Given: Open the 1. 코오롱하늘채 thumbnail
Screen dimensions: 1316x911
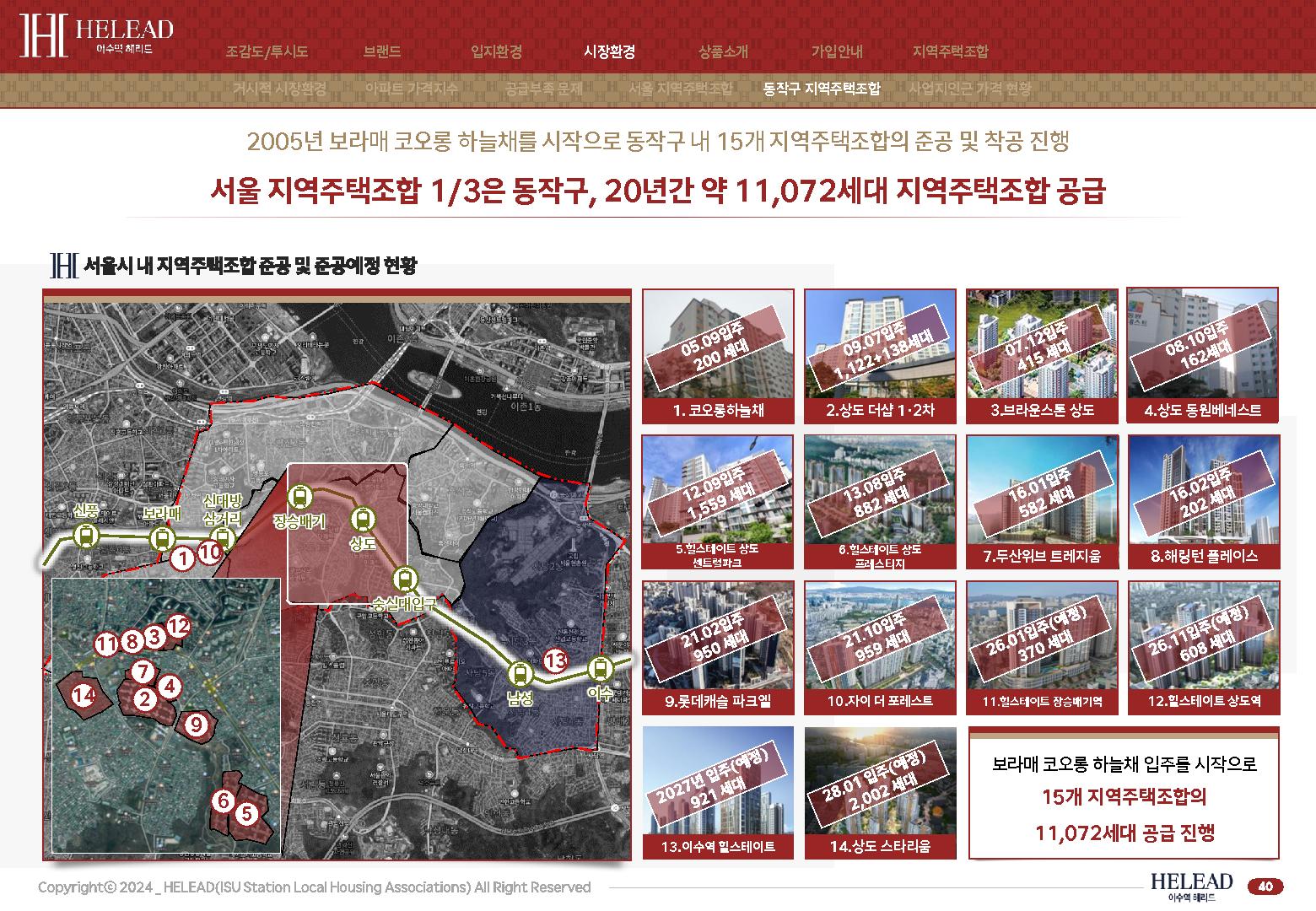Looking at the screenshot, I should click(718, 355).
